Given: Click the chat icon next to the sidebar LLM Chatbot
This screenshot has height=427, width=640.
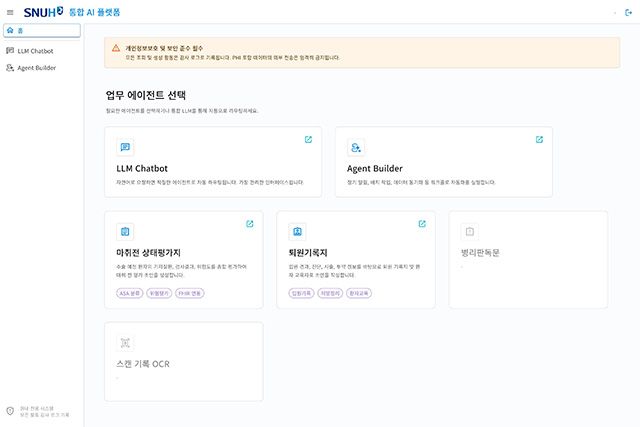Looking at the screenshot, I should click(10, 51).
